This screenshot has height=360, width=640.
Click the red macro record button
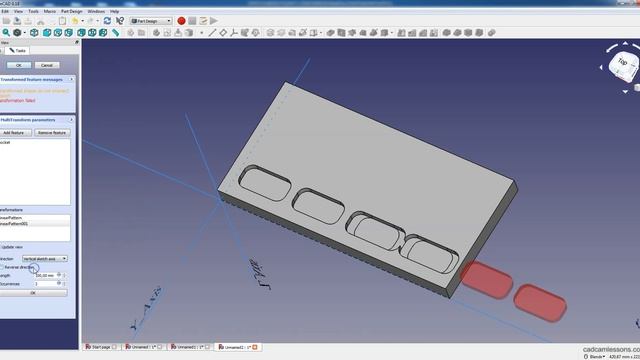(181, 21)
